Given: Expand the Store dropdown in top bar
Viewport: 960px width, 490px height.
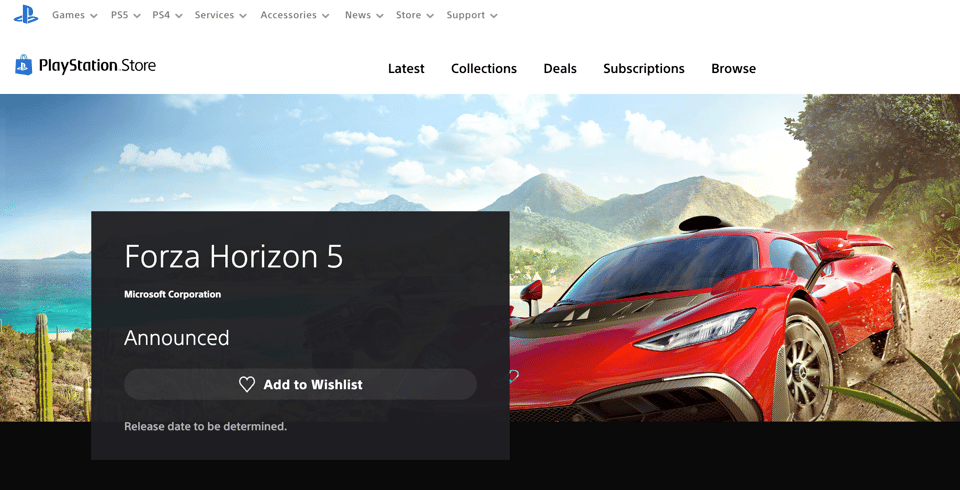Looking at the screenshot, I should (x=415, y=15).
